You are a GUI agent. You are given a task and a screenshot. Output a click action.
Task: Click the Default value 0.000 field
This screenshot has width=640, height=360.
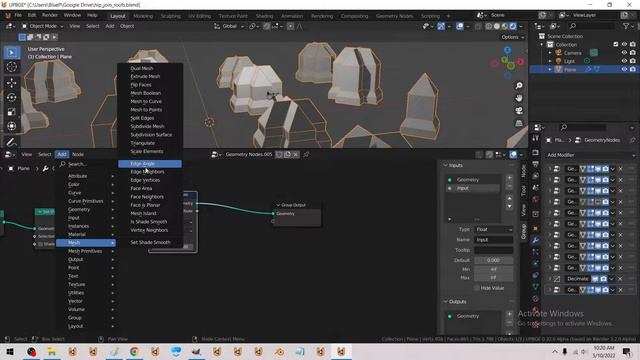pos(493,260)
